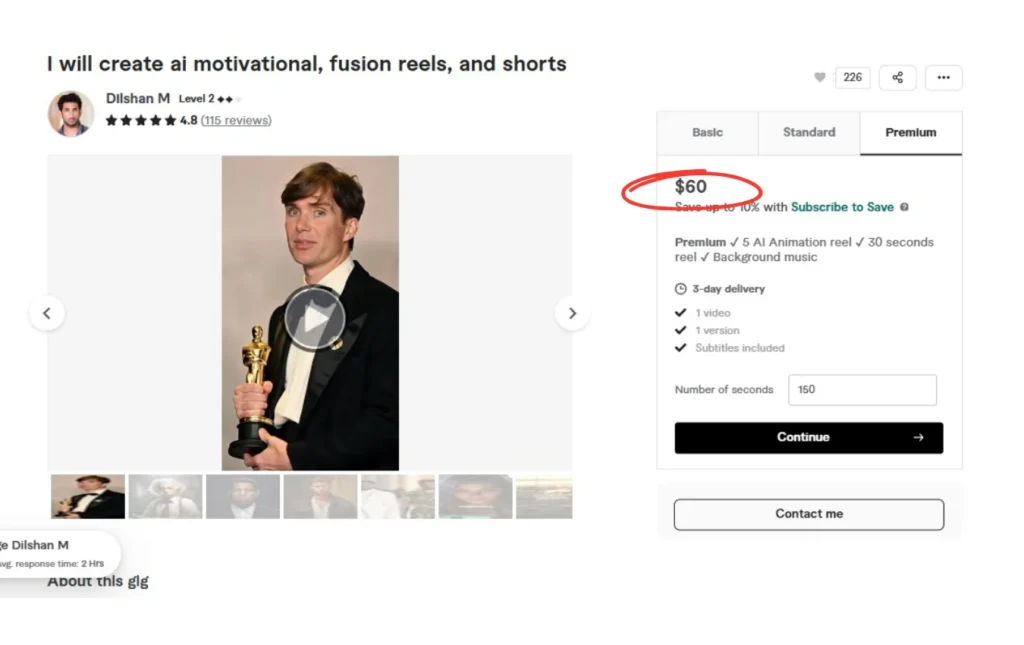
Task: Choose the Premium package tab
Action: (910, 133)
